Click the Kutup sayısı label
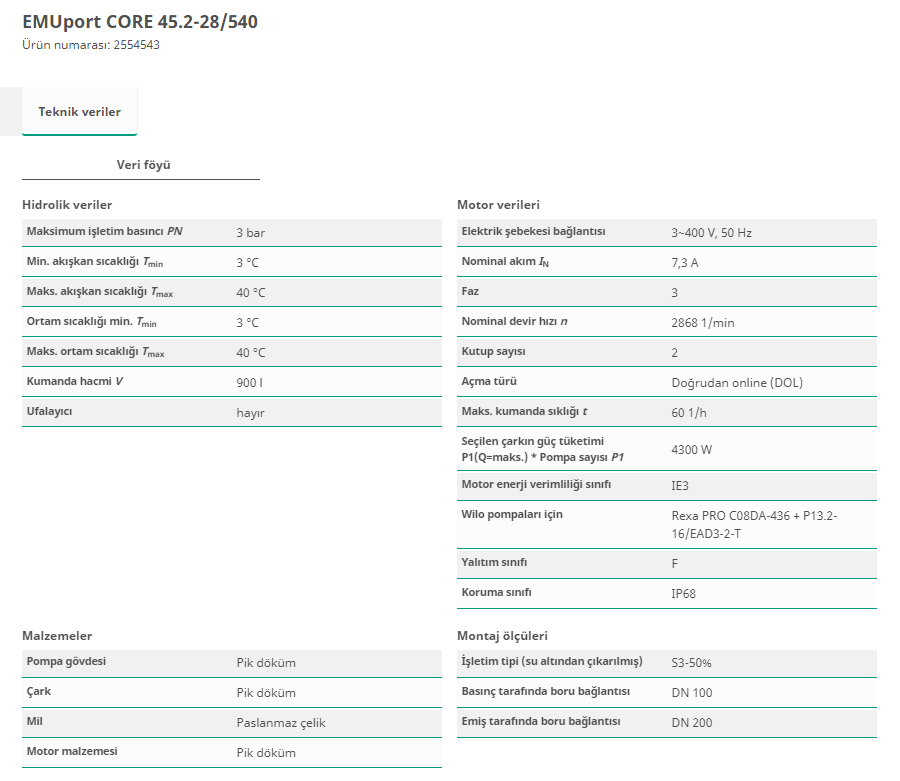This screenshot has height=781, width=900. (494, 351)
